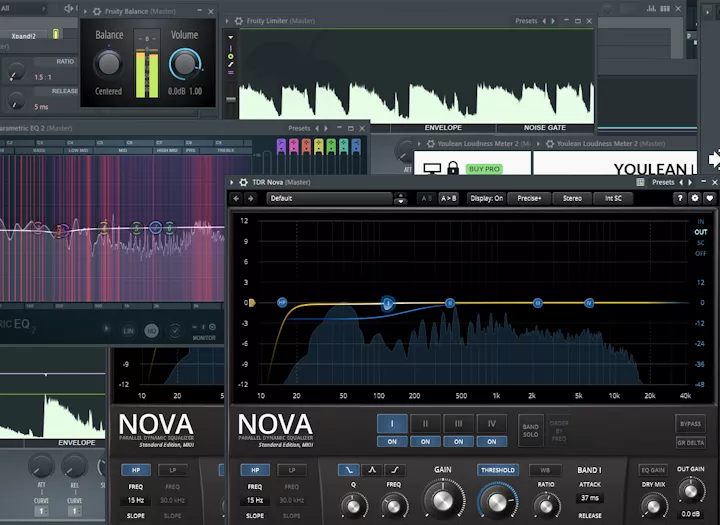Image resolution: width=720 pixels, height=525 pixels.
Task: Toggle THRESHOLD for Band I
Action: click(498, 470)
